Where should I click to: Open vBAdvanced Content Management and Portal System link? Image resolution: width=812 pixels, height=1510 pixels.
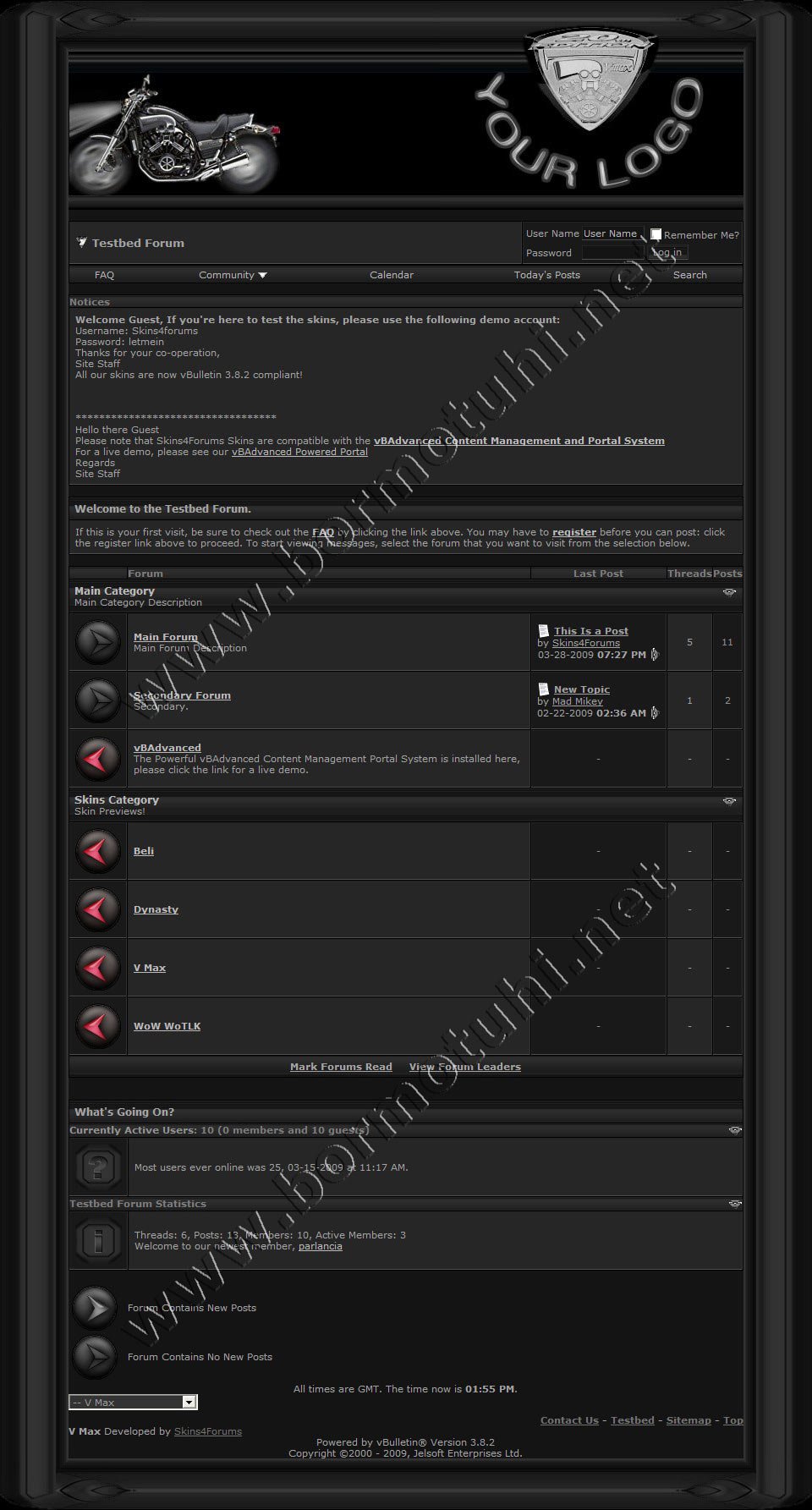[x=519, y=441]
